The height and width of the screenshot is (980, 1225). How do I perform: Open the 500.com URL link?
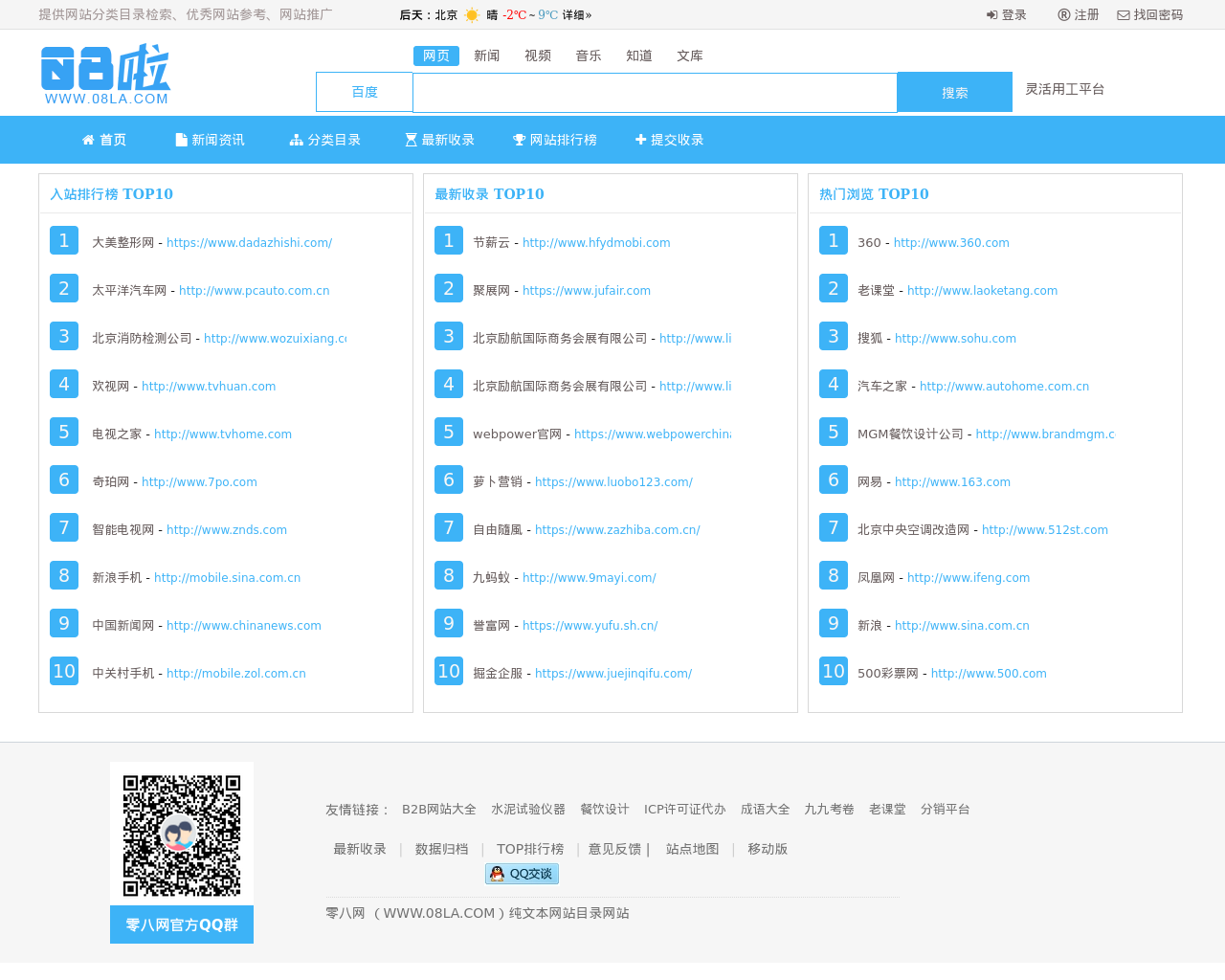point(989,674)
